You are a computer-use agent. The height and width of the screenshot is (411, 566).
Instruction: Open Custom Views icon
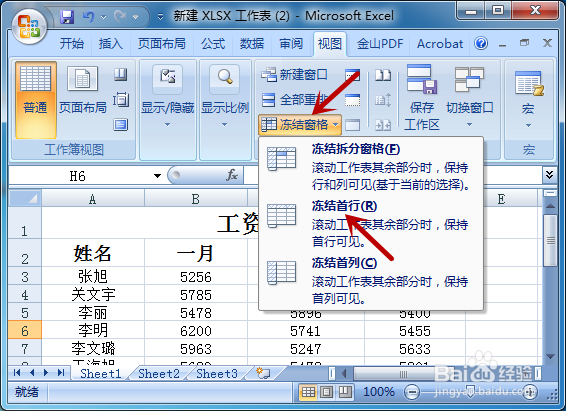121,100
